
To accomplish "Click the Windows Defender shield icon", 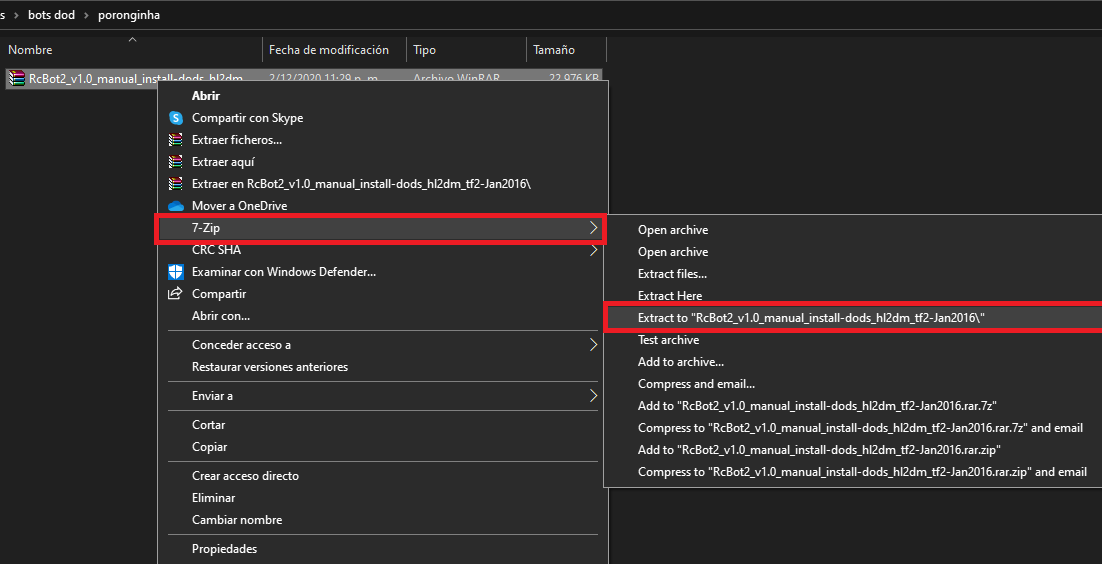I will pyautogui.click(x=176, y=272).
